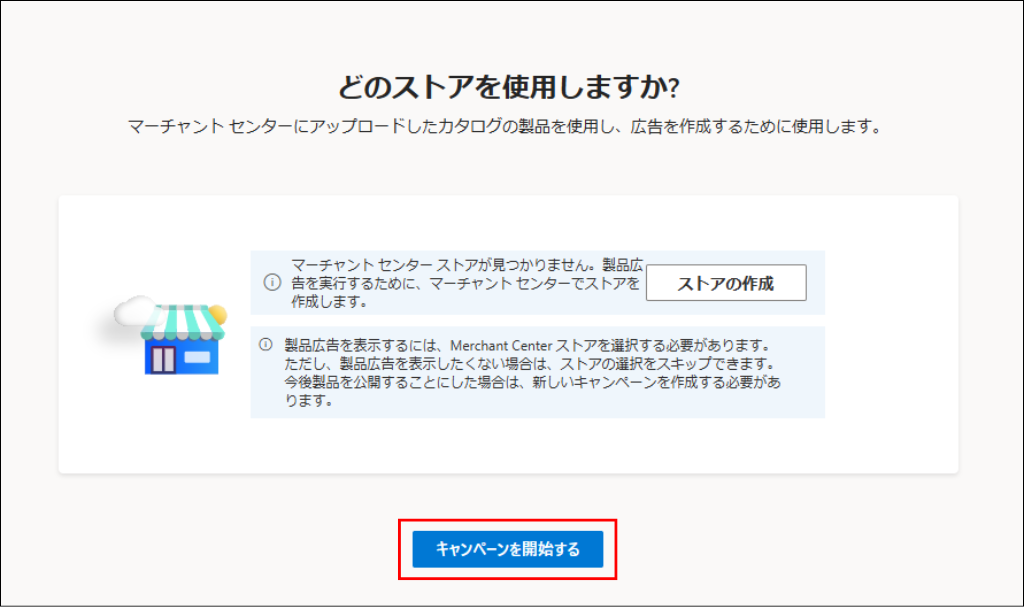Click the notice text 製品広告を表示するには

532,372
